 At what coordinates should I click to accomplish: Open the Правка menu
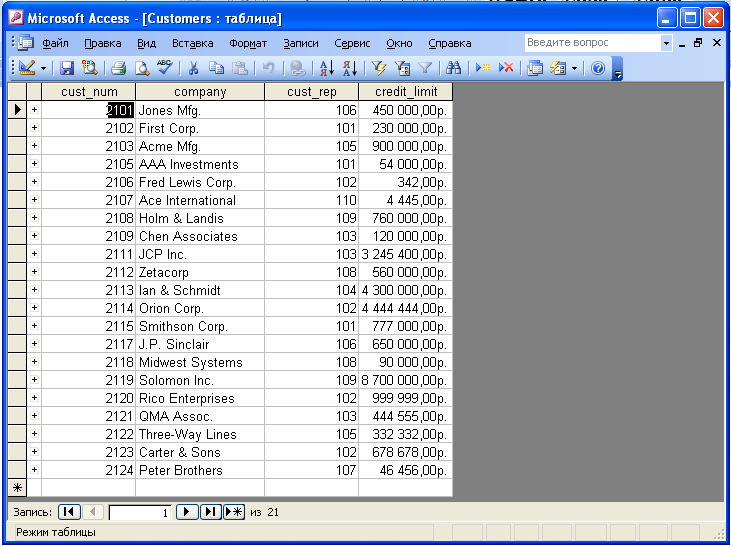(103, 43)
